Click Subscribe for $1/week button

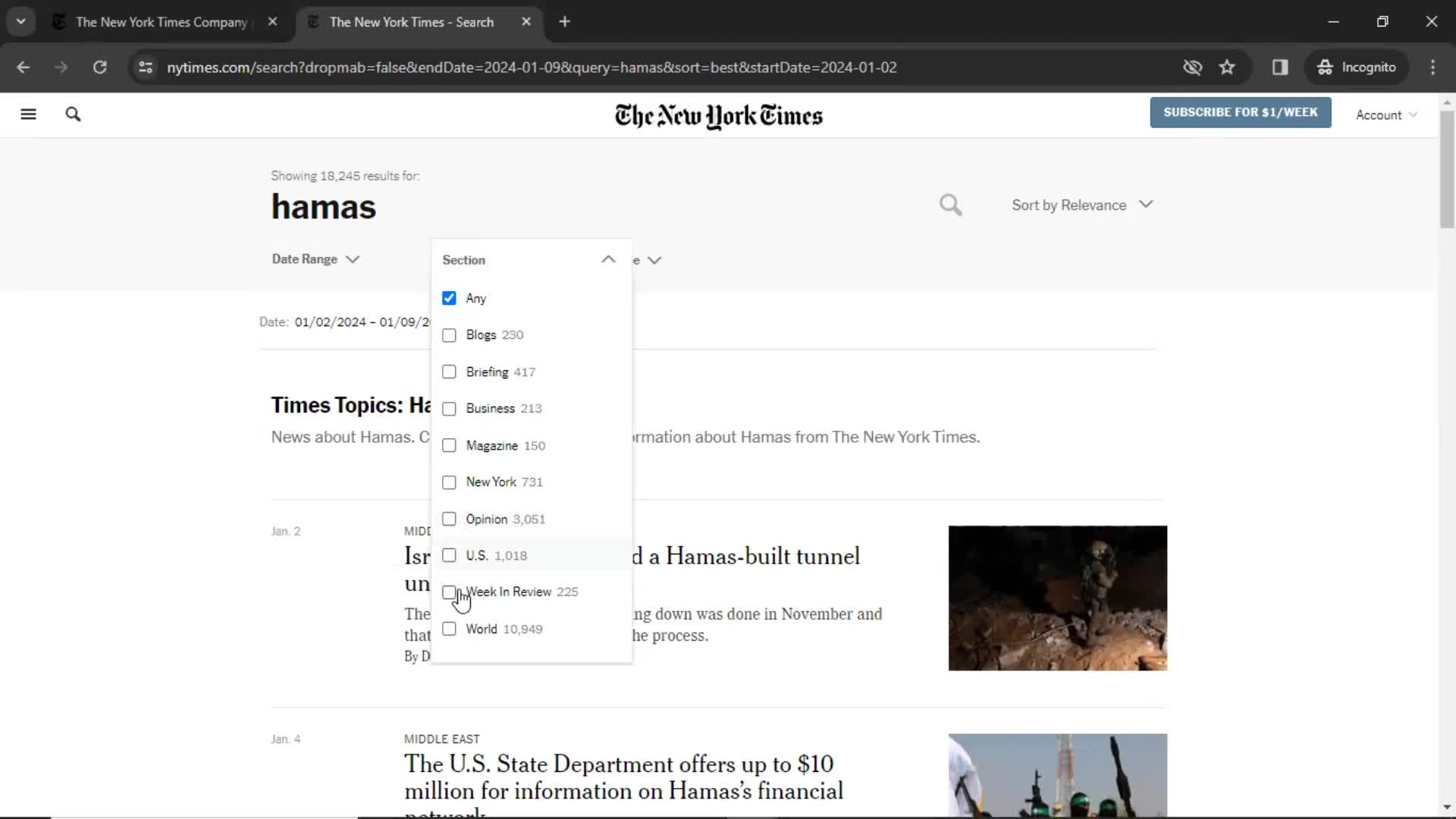(1240, 112)
